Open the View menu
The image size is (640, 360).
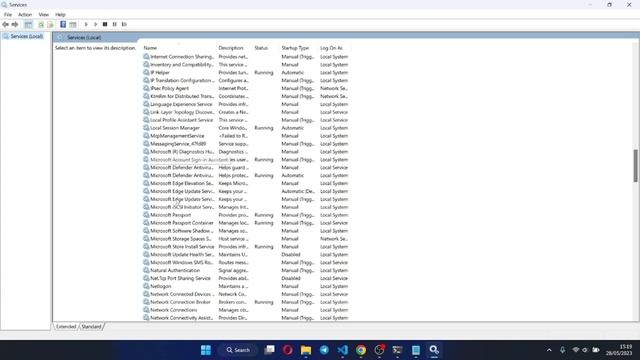click(x=44, y=15)
